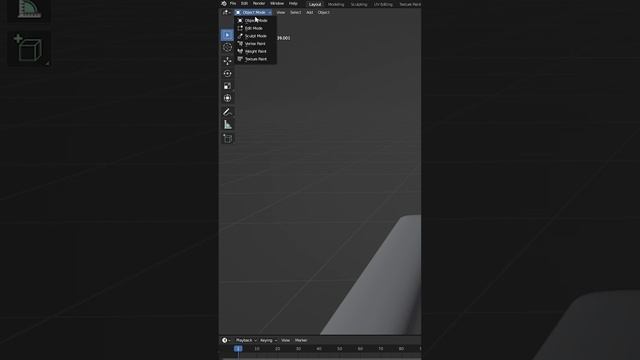The width and height of the screenshot is (640, 360).
Task: Click the enlarged Measure icon overlay
Action: (29, 10)
